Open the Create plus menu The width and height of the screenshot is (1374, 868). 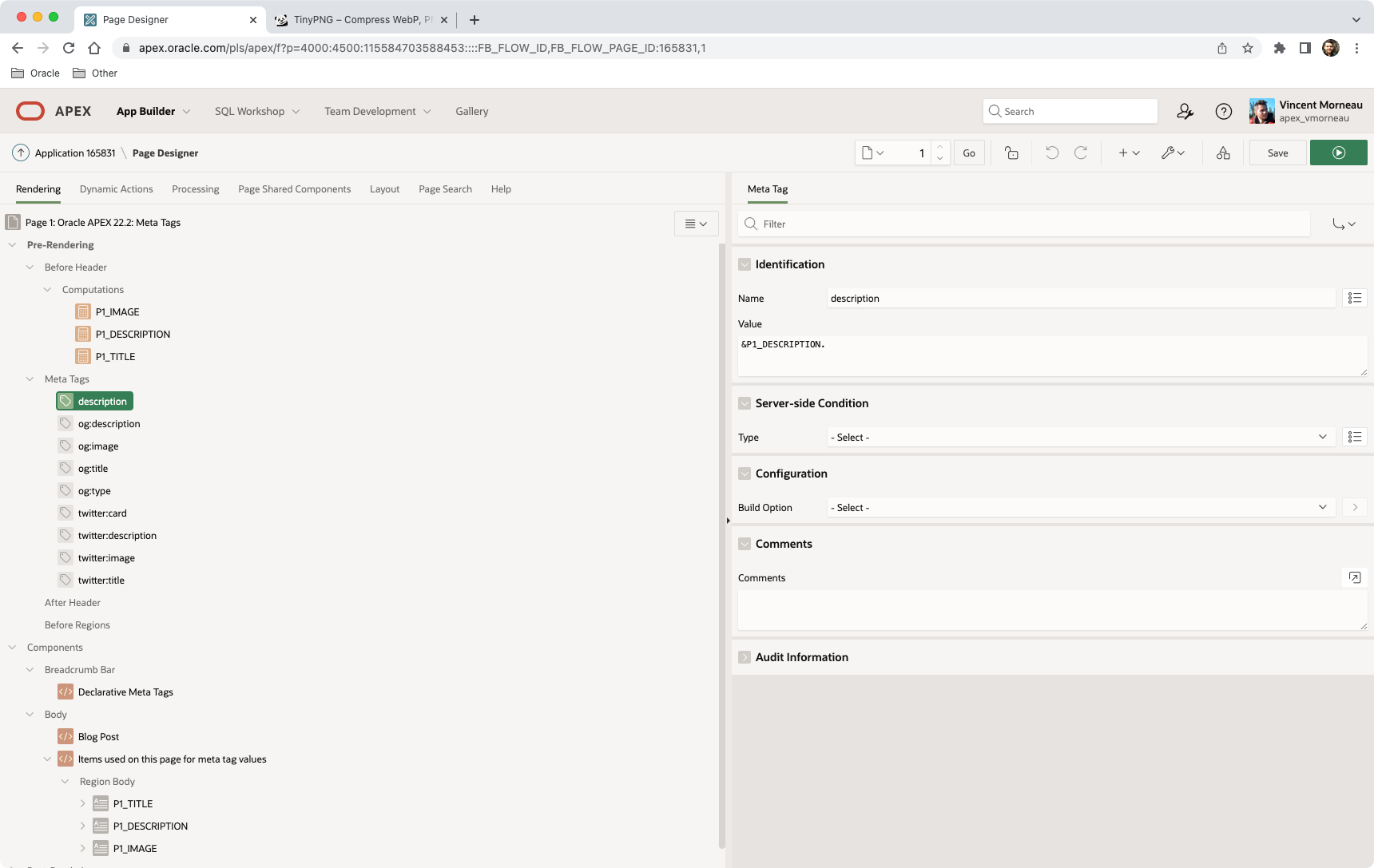[x=1129, y=153]
